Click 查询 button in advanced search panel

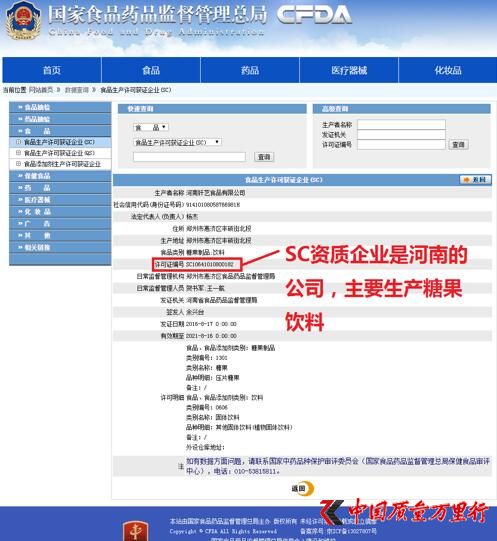(x=458, y=145)
